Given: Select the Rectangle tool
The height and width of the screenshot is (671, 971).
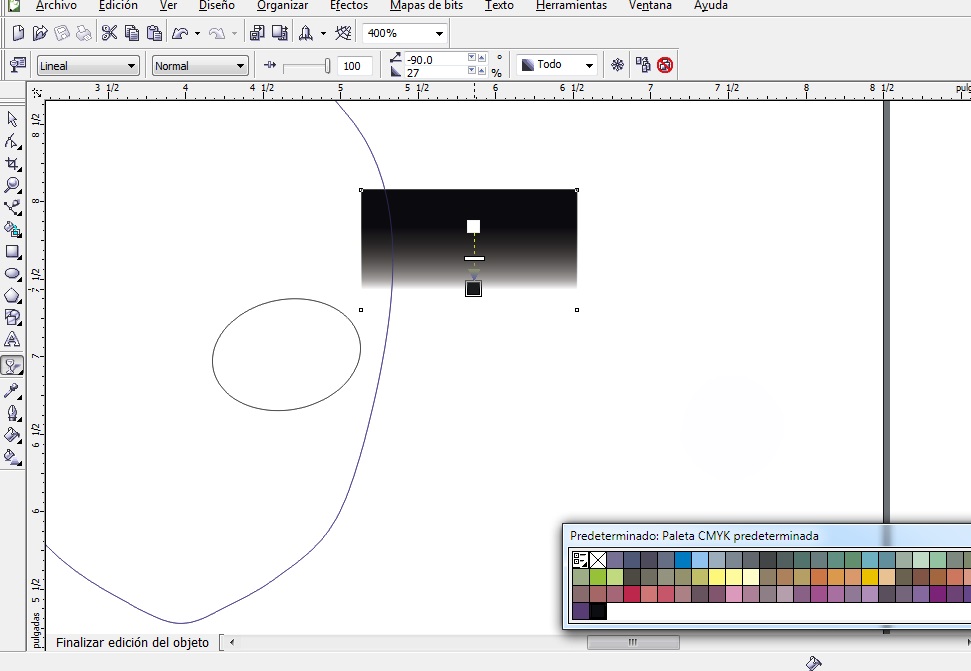Looking at the screenshot, I should 12,251.
